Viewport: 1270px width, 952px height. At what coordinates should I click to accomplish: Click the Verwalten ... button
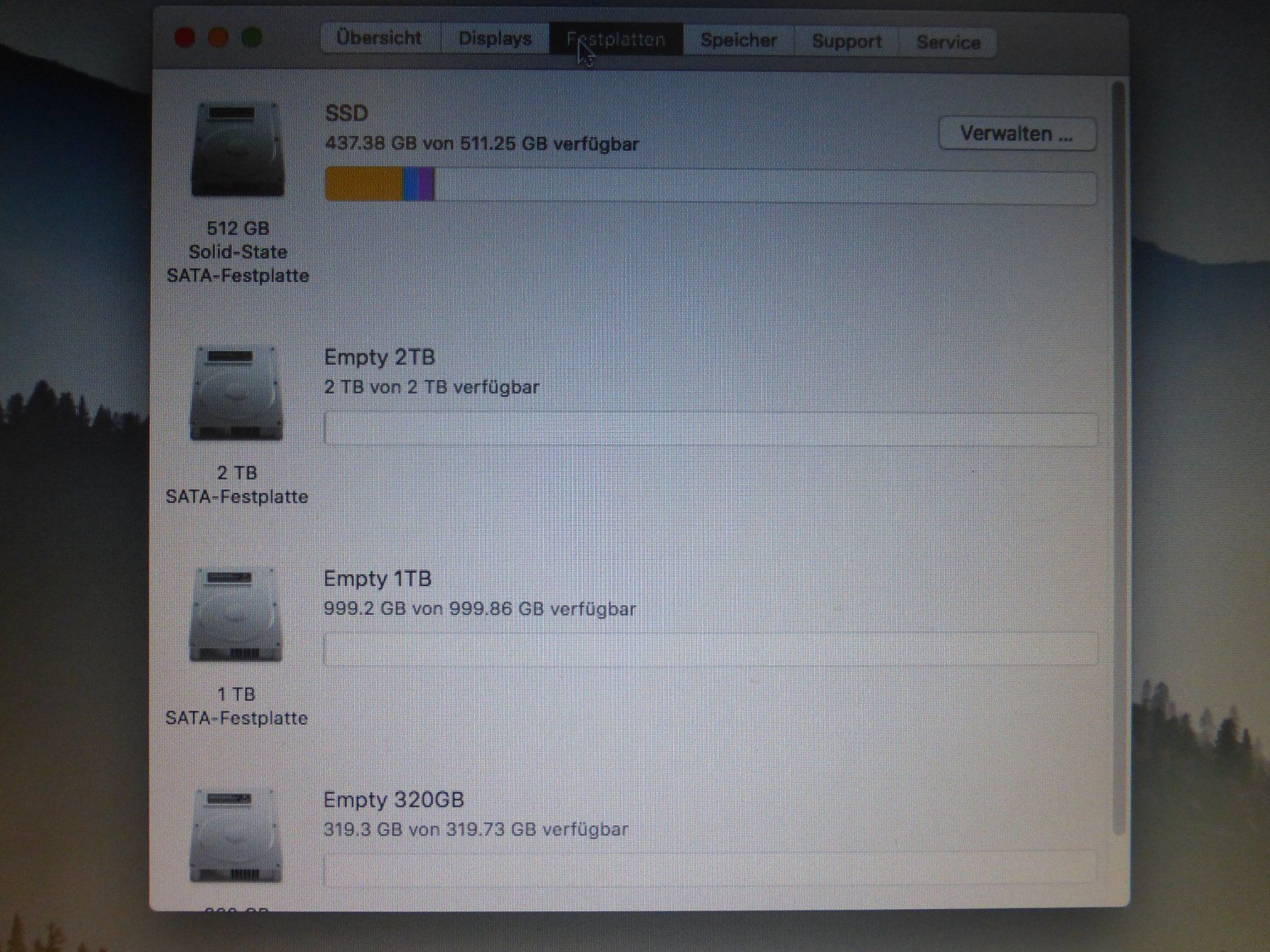pyautogui.click(x=1017, y=133)
